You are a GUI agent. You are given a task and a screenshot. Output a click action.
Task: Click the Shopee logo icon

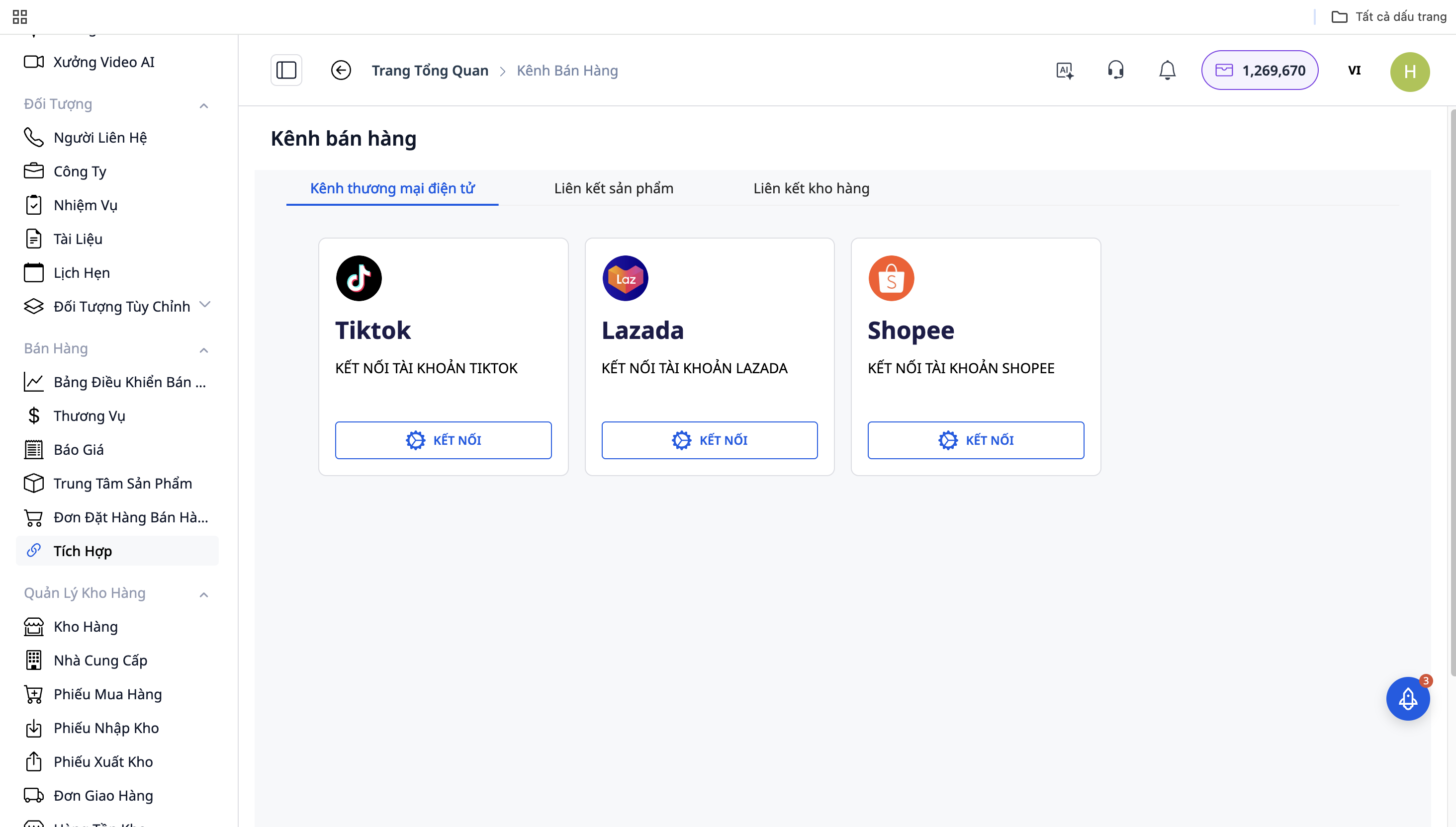click(891, 278)
